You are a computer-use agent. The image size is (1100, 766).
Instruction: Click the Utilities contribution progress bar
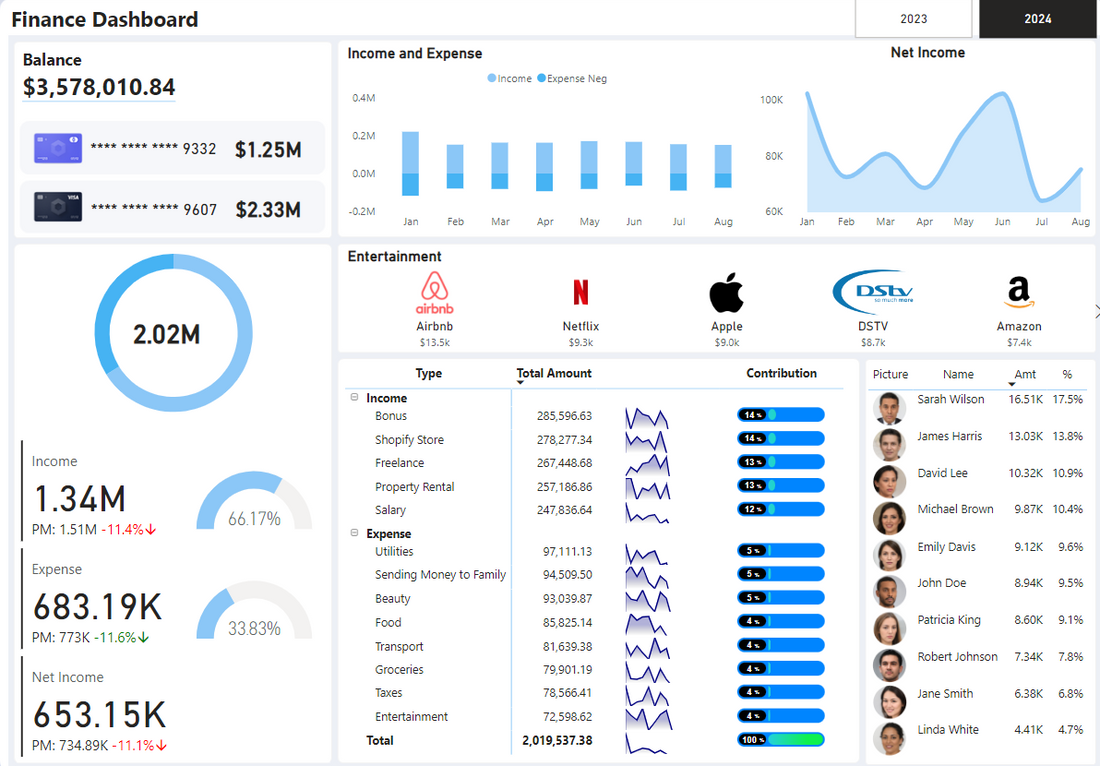click(x=780, y=551)
